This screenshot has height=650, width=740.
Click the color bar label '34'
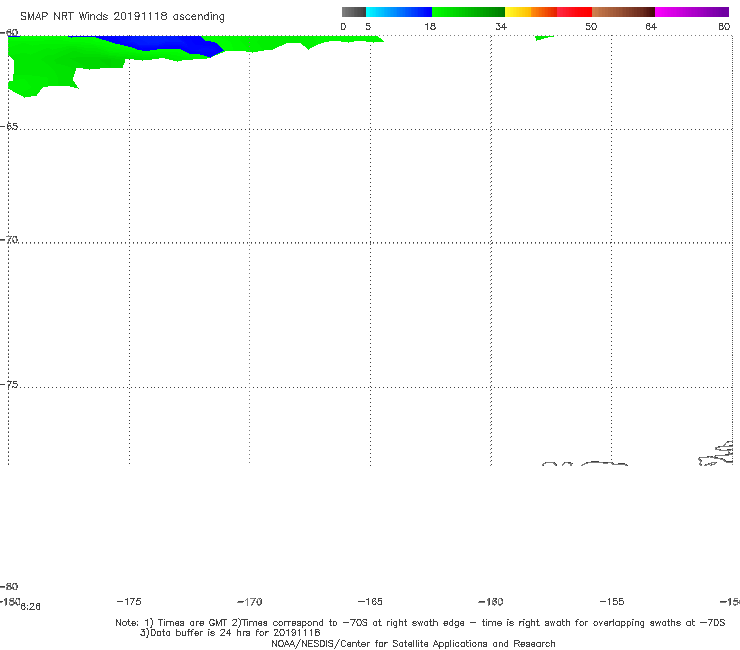pos(501,26)
